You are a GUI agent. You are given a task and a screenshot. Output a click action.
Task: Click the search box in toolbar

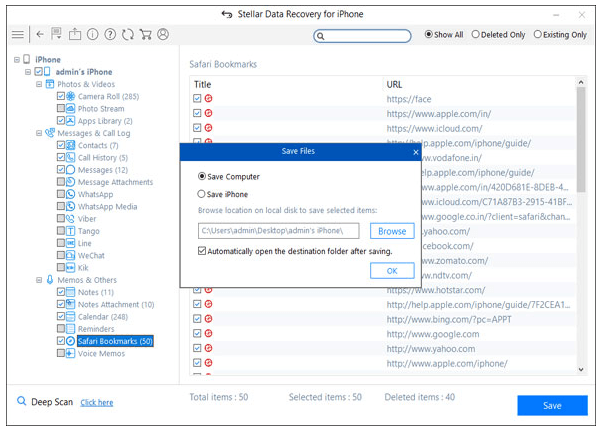(x=362, y=36)
